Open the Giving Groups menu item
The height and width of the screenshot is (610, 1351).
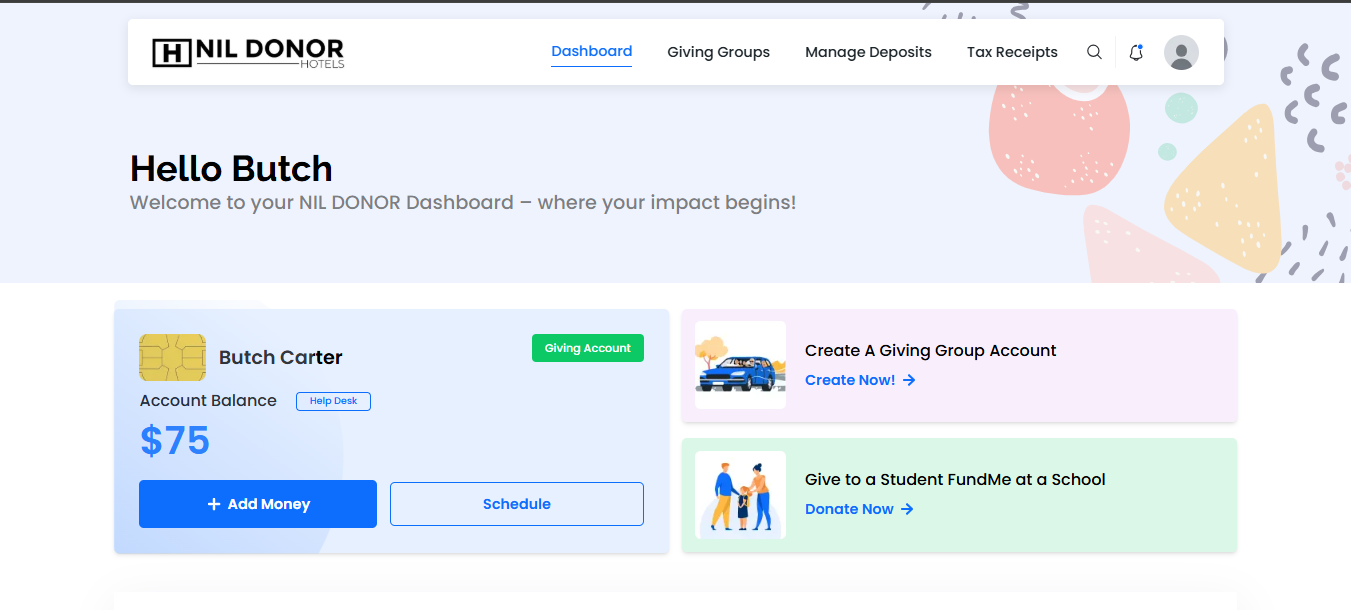point(718,52)
